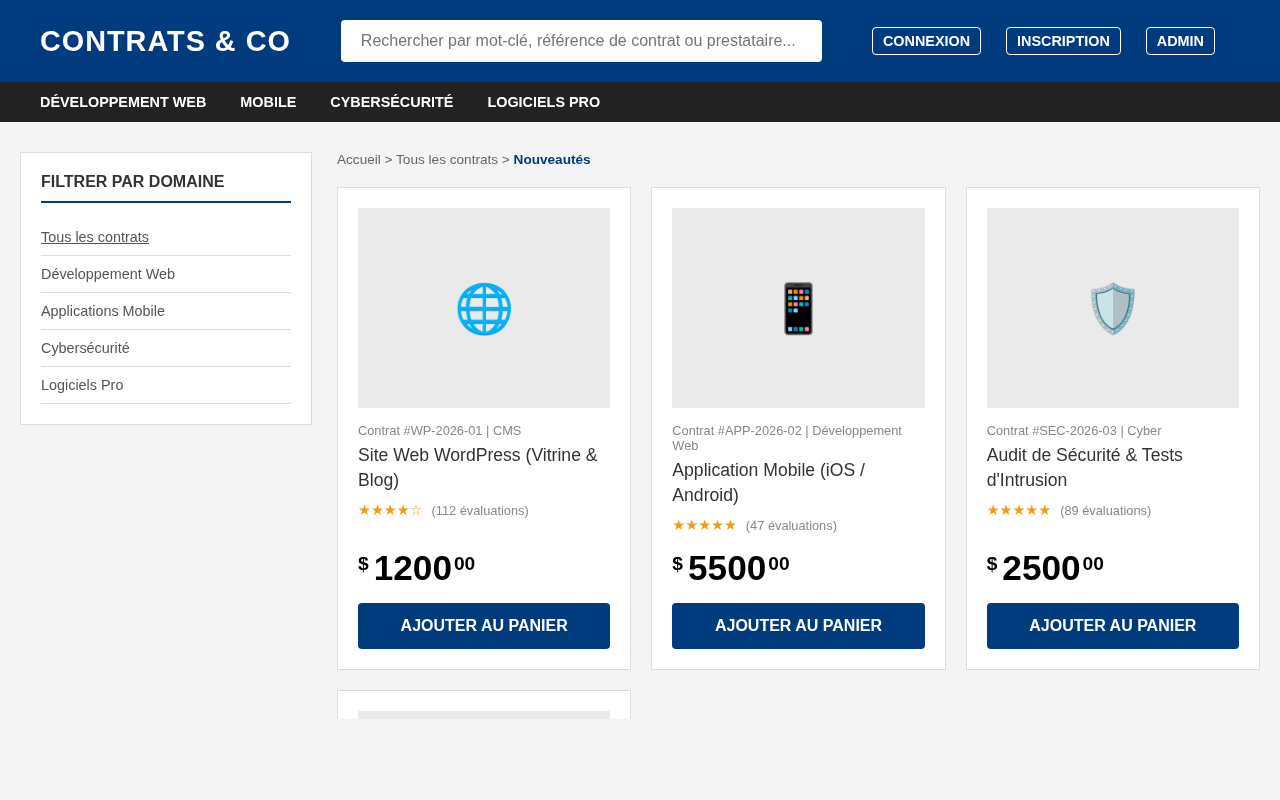
Task: Add Site Web WordPress to cart
Action: (x=484, y=626)
